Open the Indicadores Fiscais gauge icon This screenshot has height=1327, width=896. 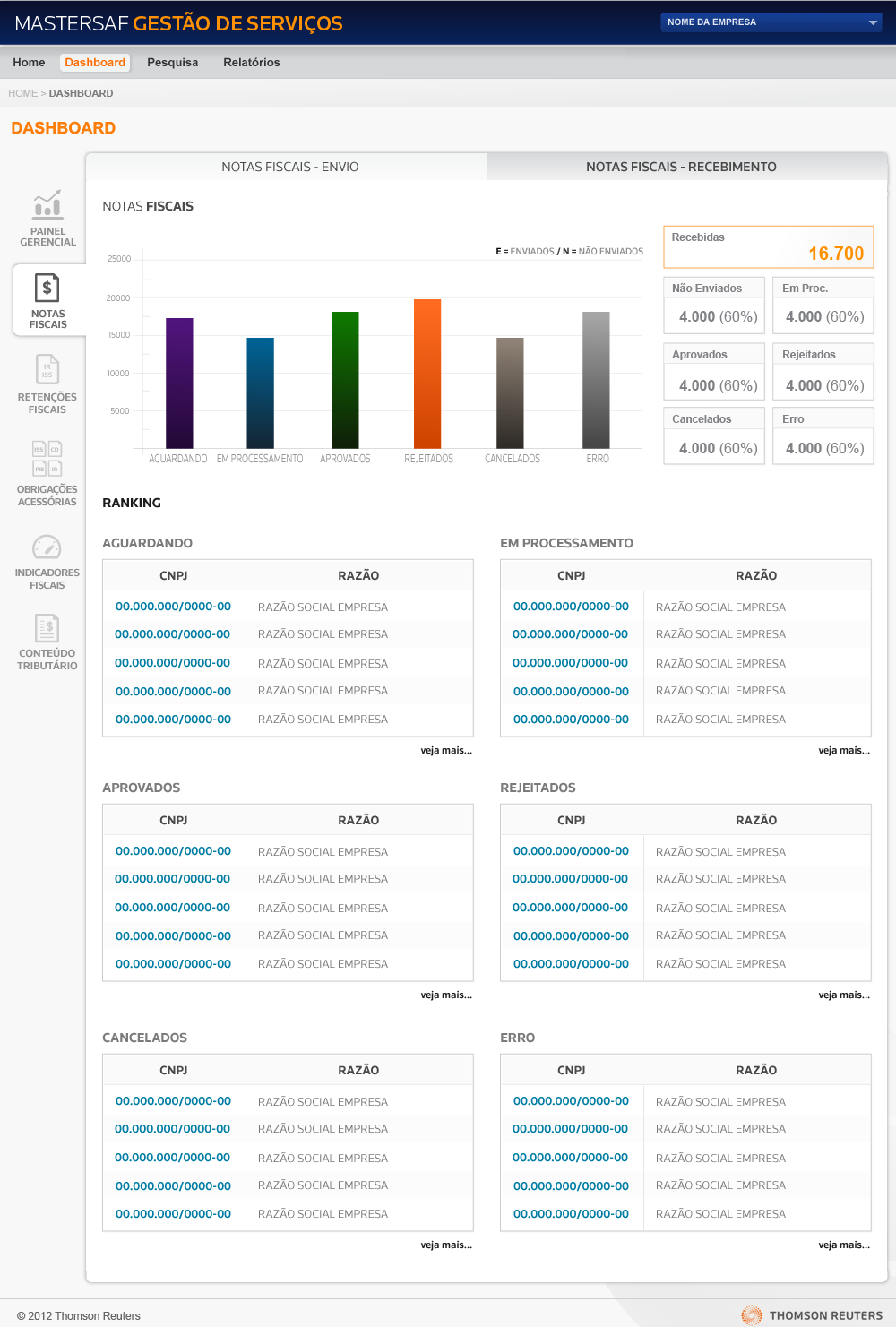[47, 547]
